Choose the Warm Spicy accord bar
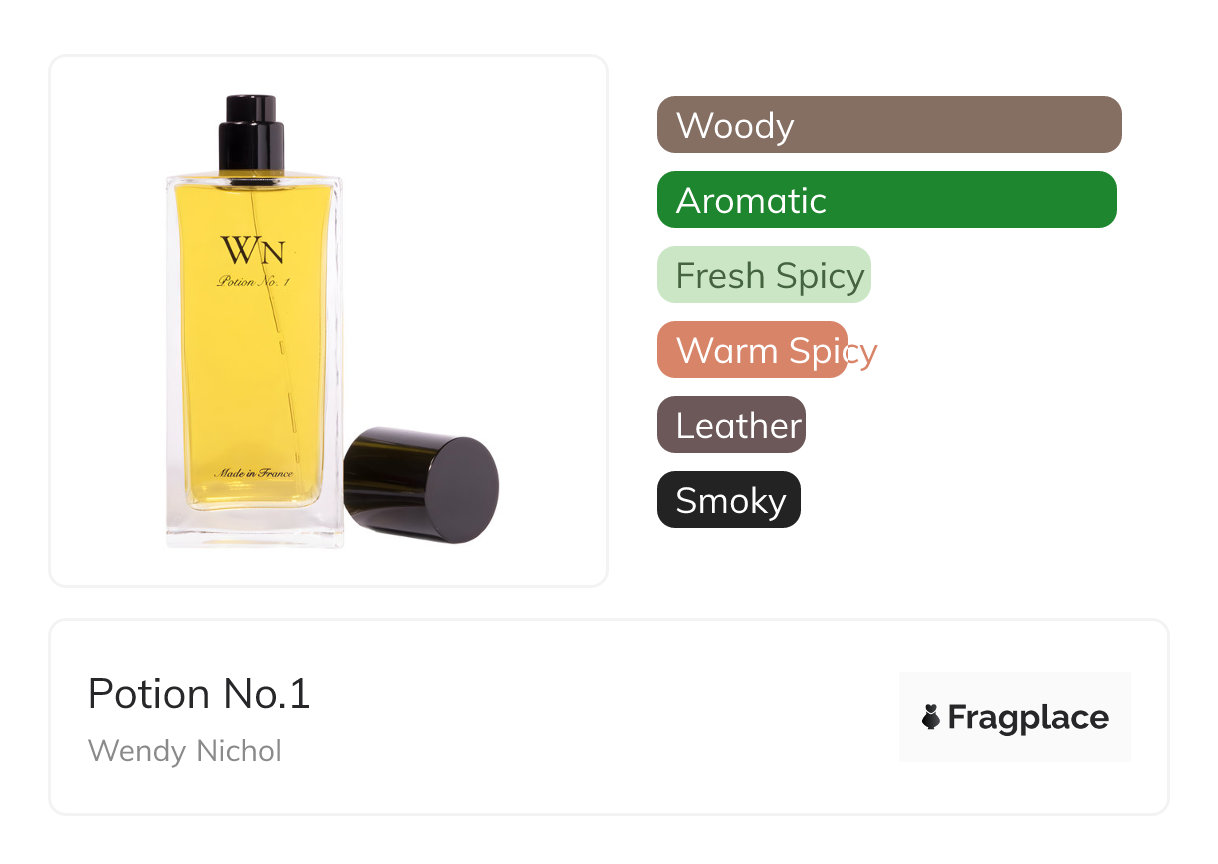The height and width of the screenshot is (864, 1218). [x=752, y=350]
